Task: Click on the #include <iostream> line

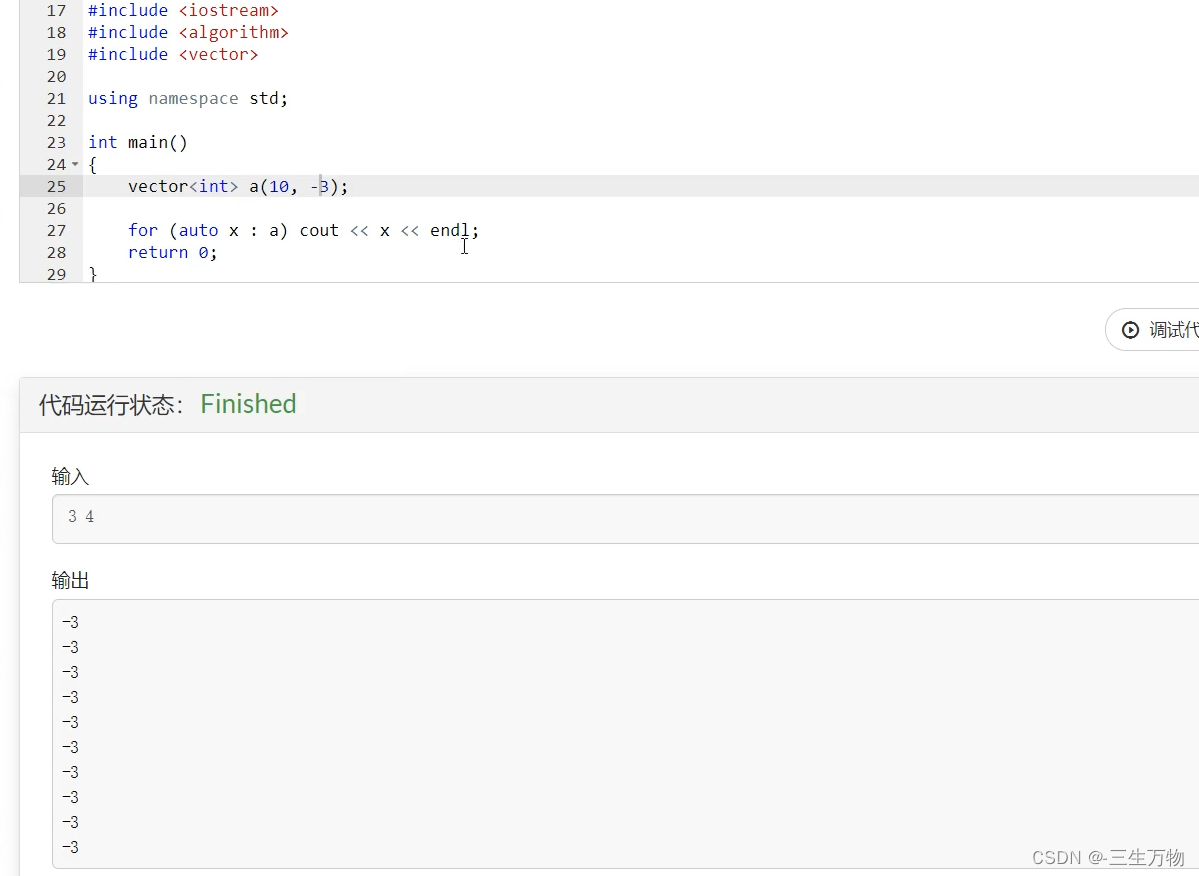Action: pyautogui.click(x=184, y=11)
